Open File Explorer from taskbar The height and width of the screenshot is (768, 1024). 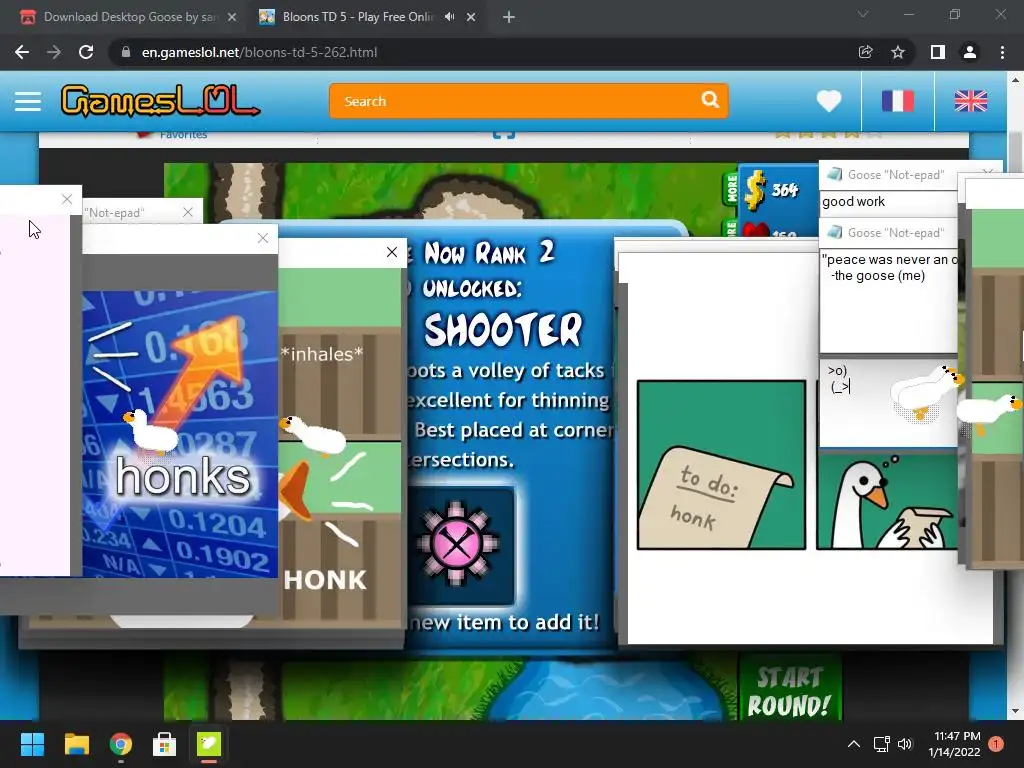[76, 744]
